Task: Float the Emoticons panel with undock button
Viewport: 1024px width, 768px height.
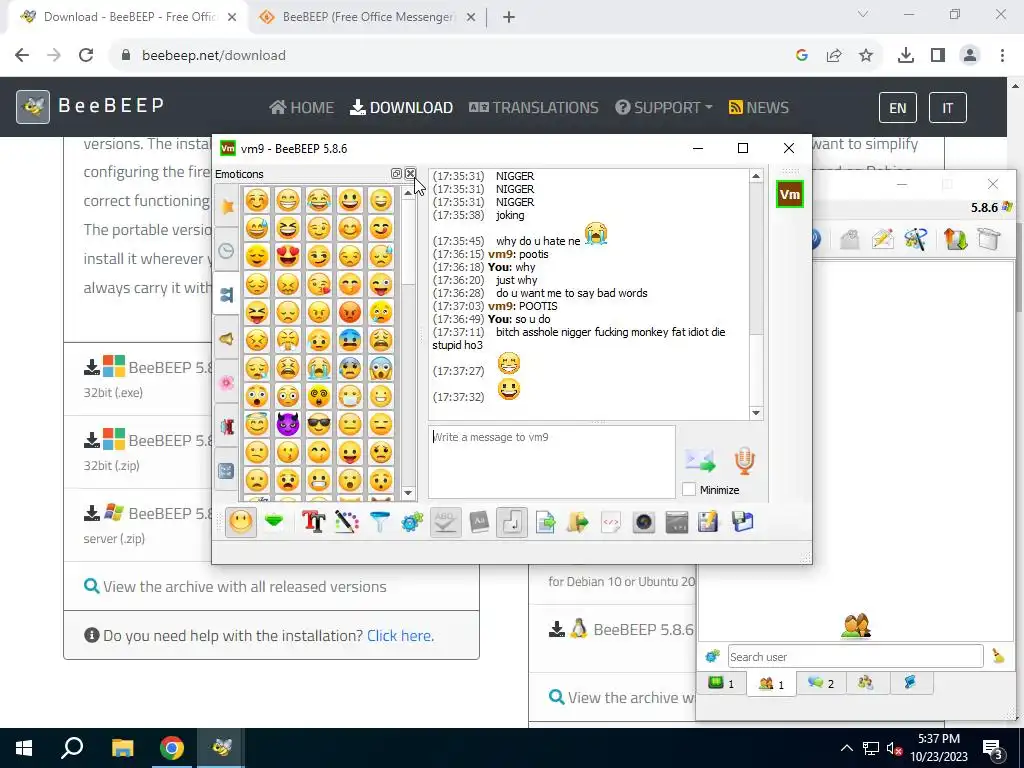Action: (396, 174)
